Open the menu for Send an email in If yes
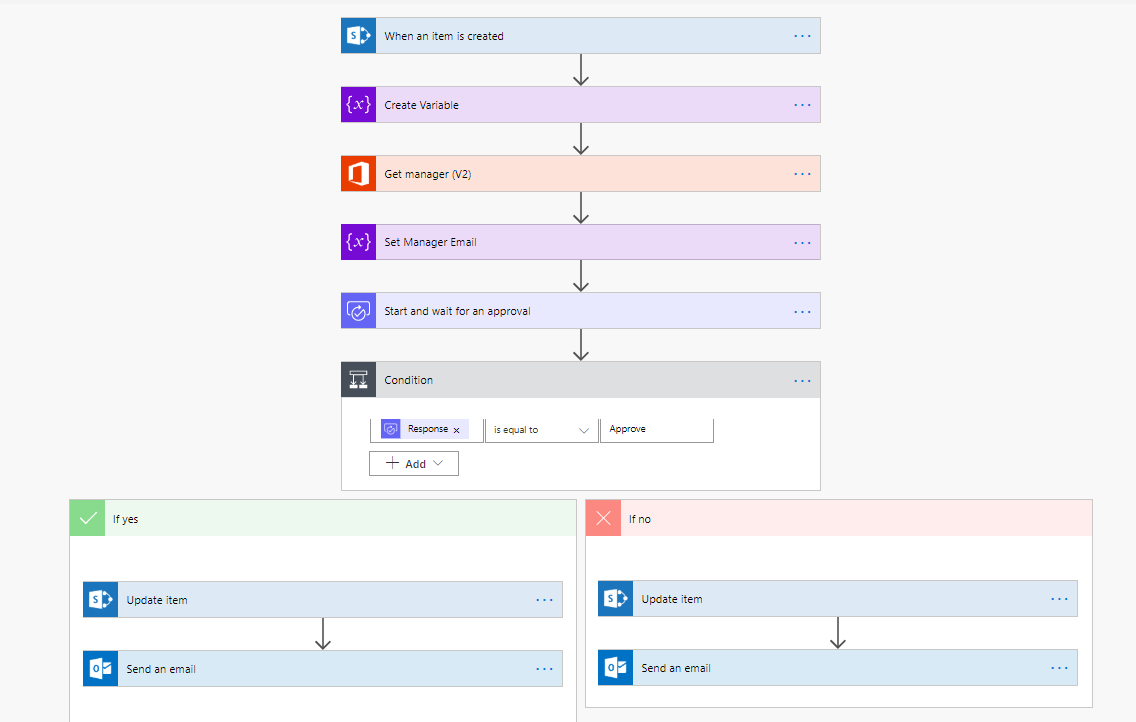Screen dimensions: 1136x722 (544, 668)
